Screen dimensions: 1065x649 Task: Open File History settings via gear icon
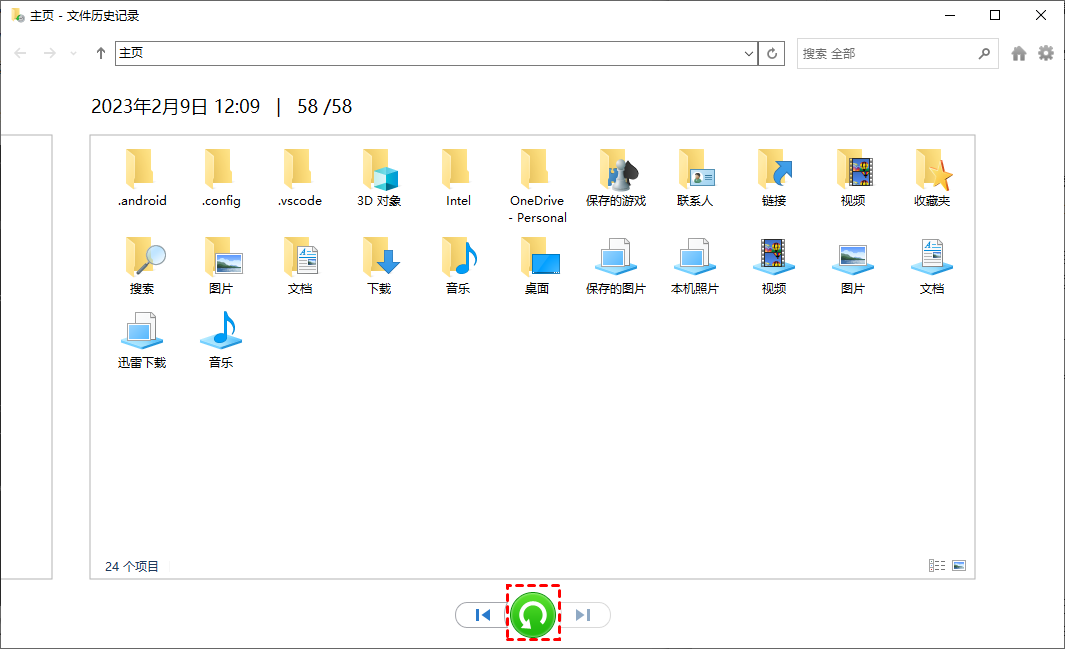click(x=1046, y=53)
